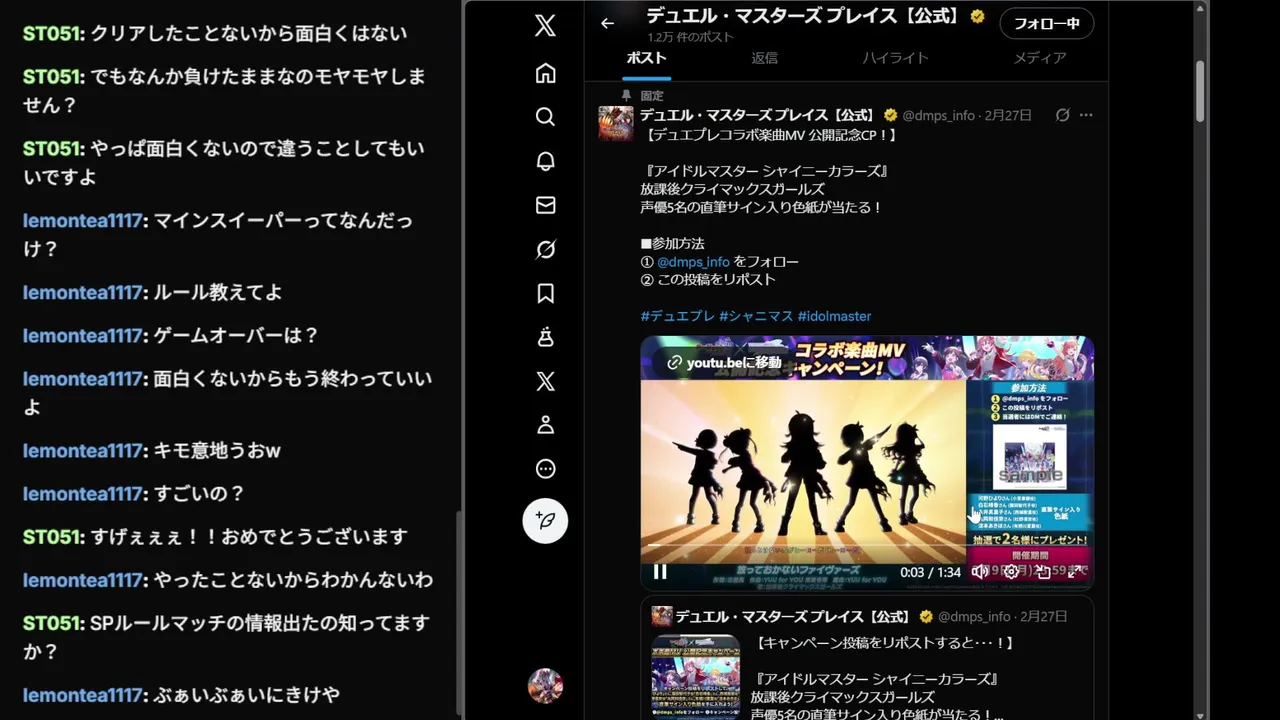Click chat message 'キモ意地うおw'
The image size is (1280, 720).
(x=217, y=450)
